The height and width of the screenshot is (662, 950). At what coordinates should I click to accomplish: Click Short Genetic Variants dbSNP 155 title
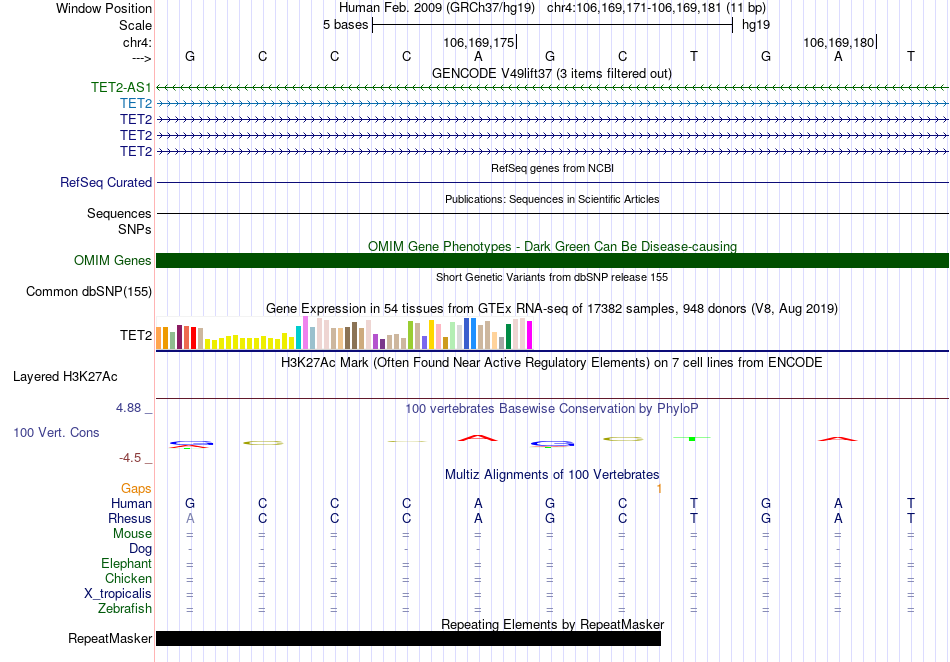552,277
